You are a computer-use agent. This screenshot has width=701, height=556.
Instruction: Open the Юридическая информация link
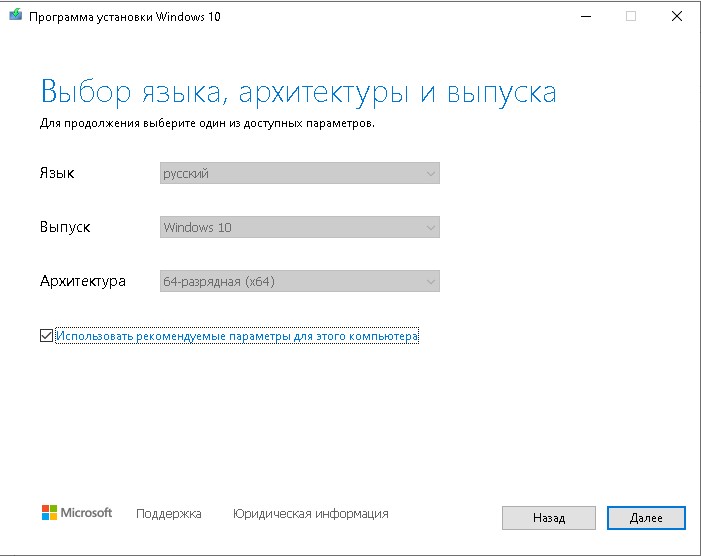311,514
